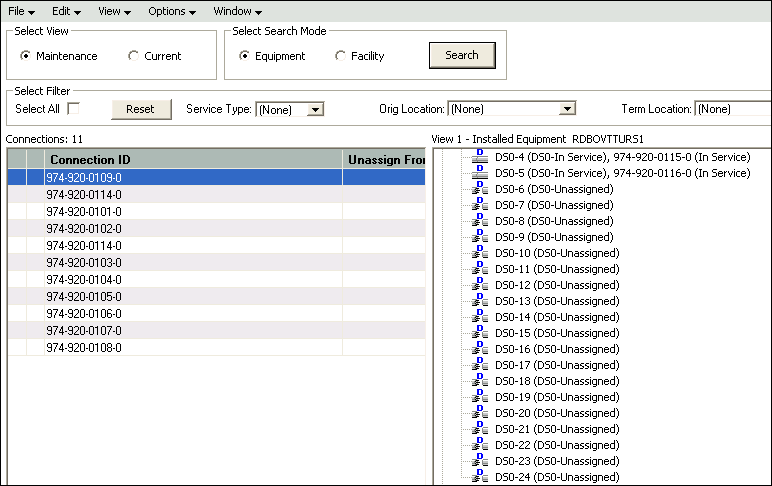Select tree item DS0-15 (DS0-Unassigned)
This screenshot has height=486, width=772.
pyautogui.click(x=557, y=333)
